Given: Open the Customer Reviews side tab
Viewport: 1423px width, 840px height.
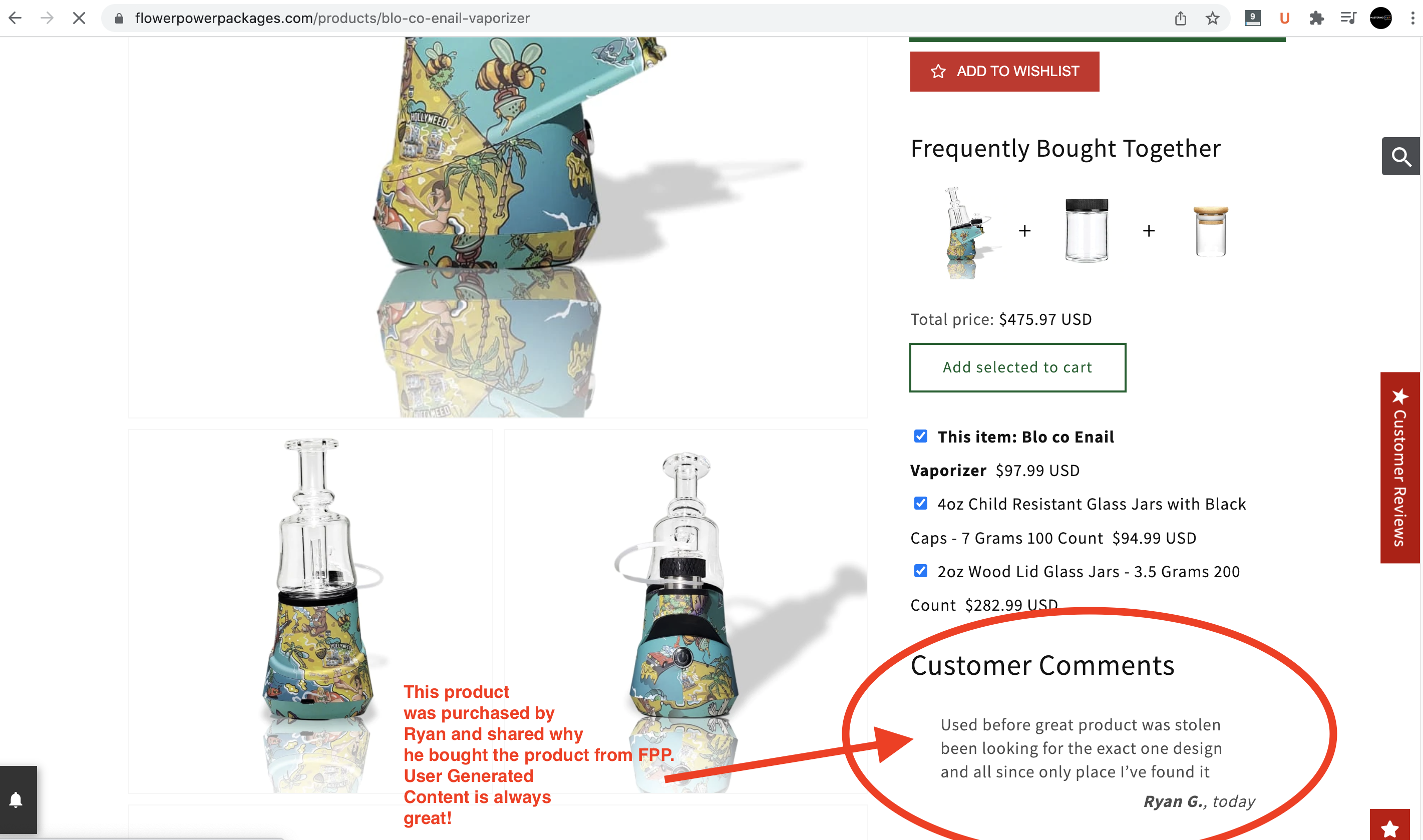Looking at the screenshot, I should [x=1400, y=468].
